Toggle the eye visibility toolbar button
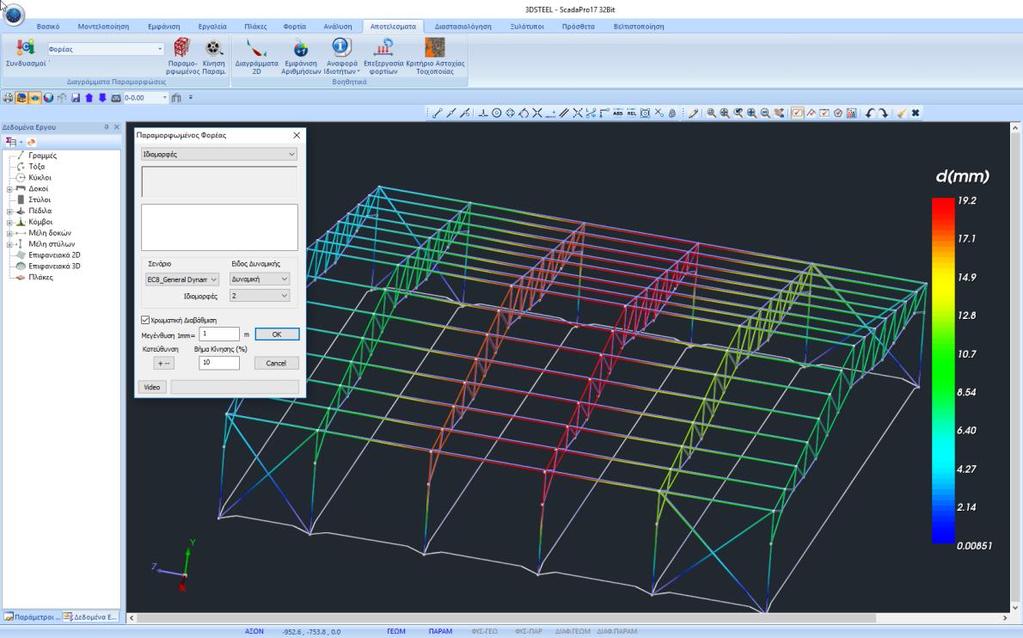The image size is (1023, 638). point(35,98)
